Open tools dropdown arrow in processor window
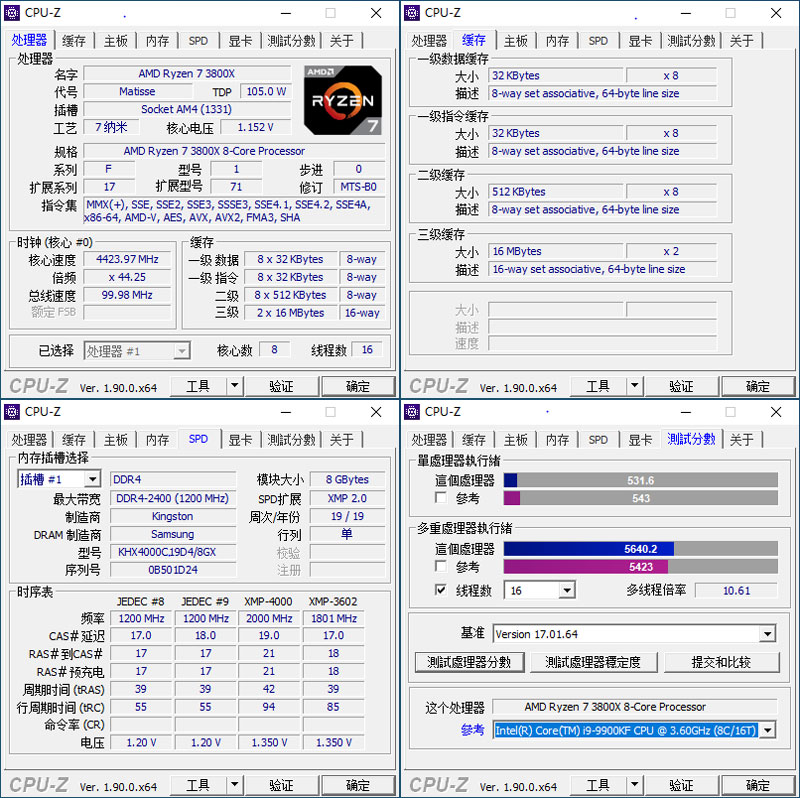Screen dimensions: 800x798 [x=234, y=386]
